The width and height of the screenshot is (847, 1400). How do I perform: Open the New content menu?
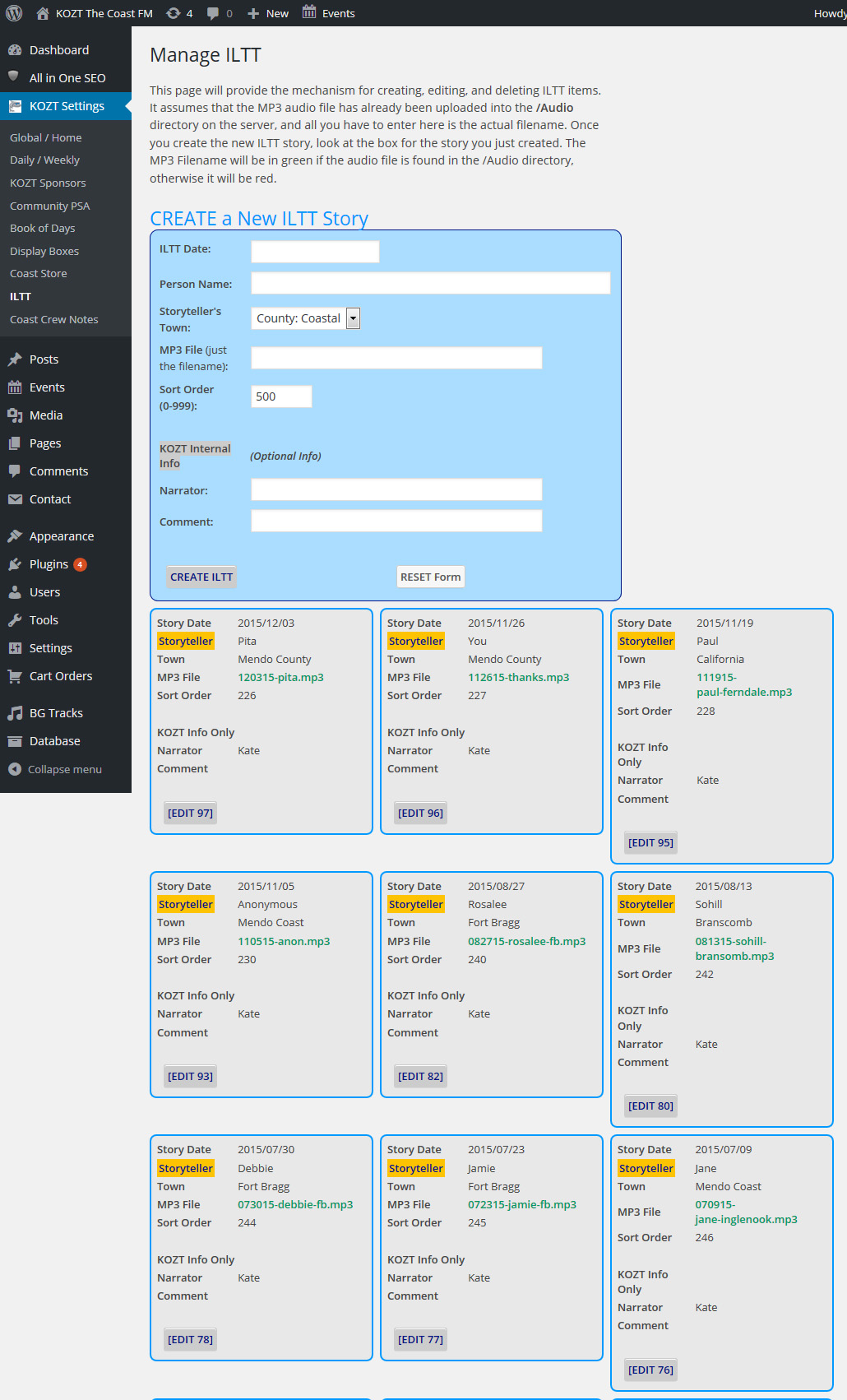coord(268,13)
